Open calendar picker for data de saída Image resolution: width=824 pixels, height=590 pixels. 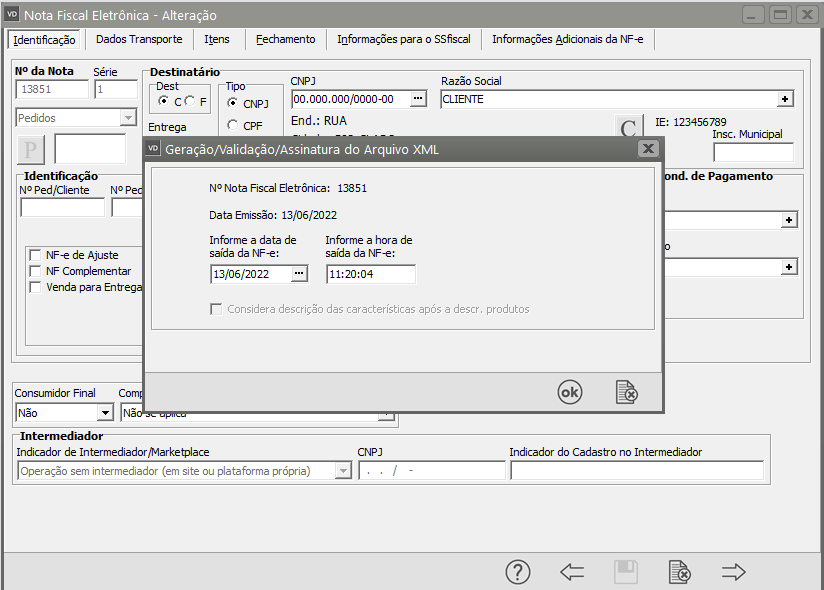298,274
